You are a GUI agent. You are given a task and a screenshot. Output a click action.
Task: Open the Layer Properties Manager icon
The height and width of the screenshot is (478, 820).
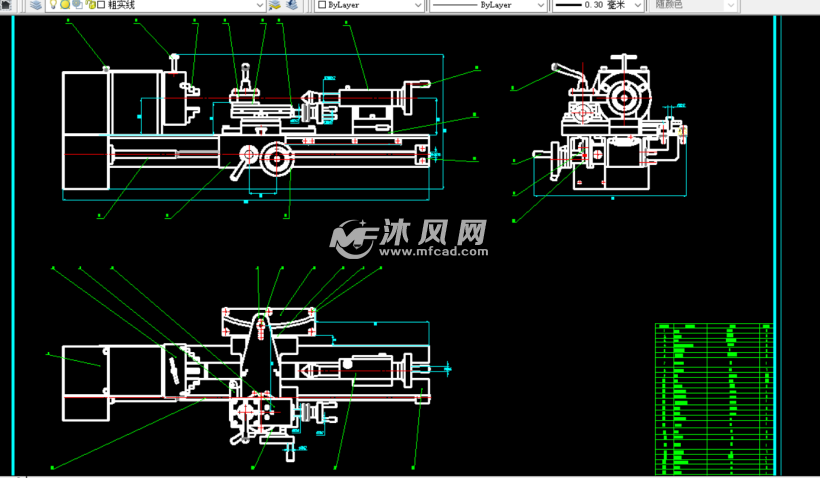(x=35, y=5)
